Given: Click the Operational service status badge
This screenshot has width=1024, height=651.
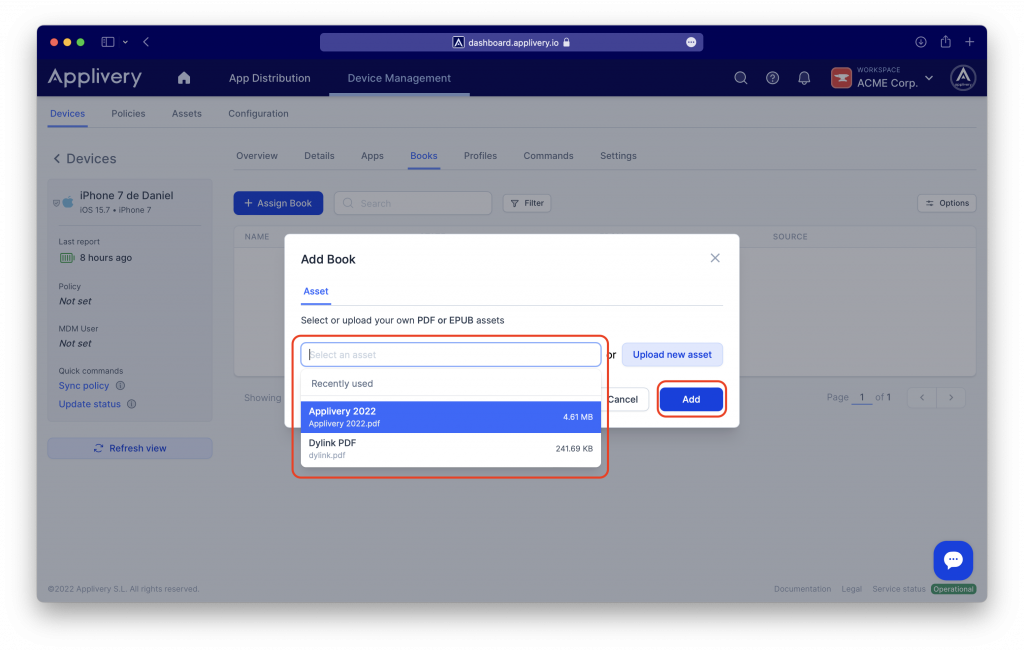Looking at the screenshot, I should [x=953, y=588].
